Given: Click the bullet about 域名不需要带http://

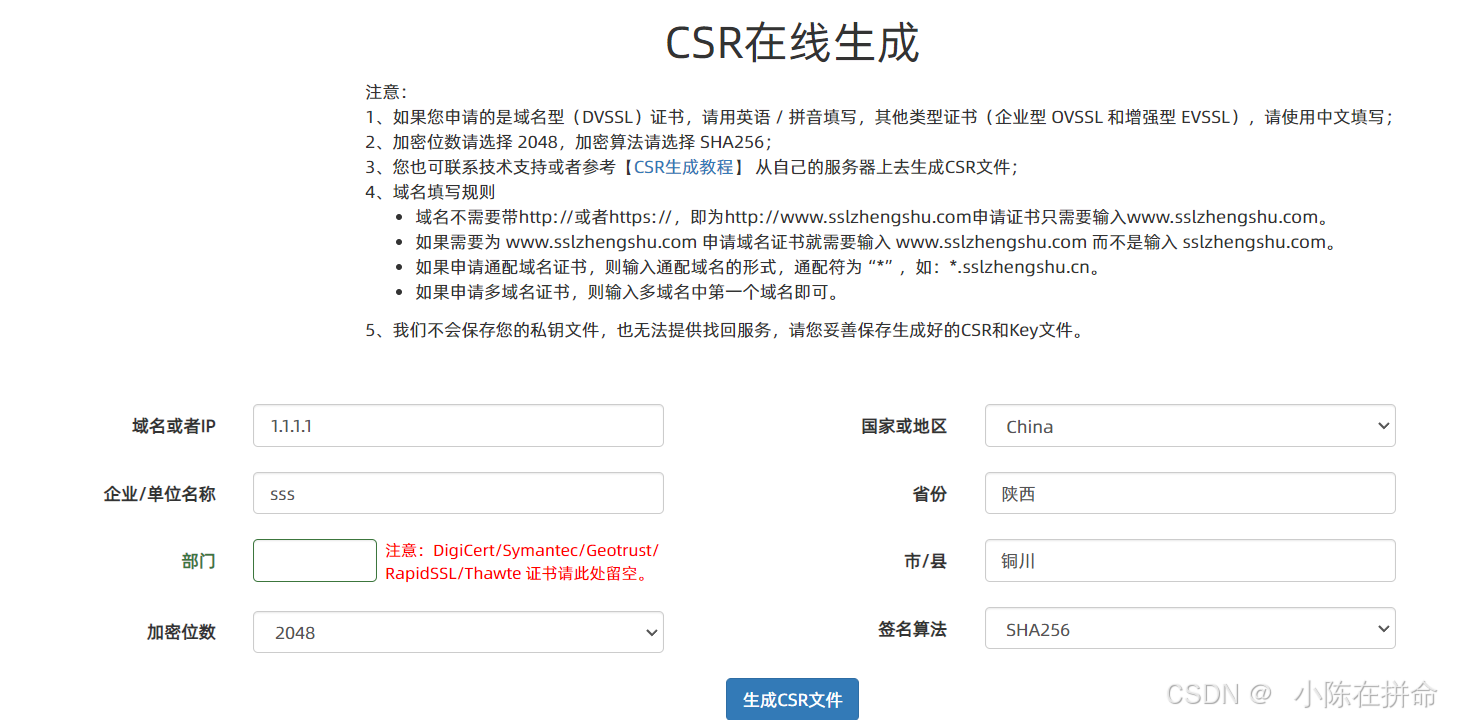Looking at the screenshot, I should pyautogui.click(x=872, y=217).
